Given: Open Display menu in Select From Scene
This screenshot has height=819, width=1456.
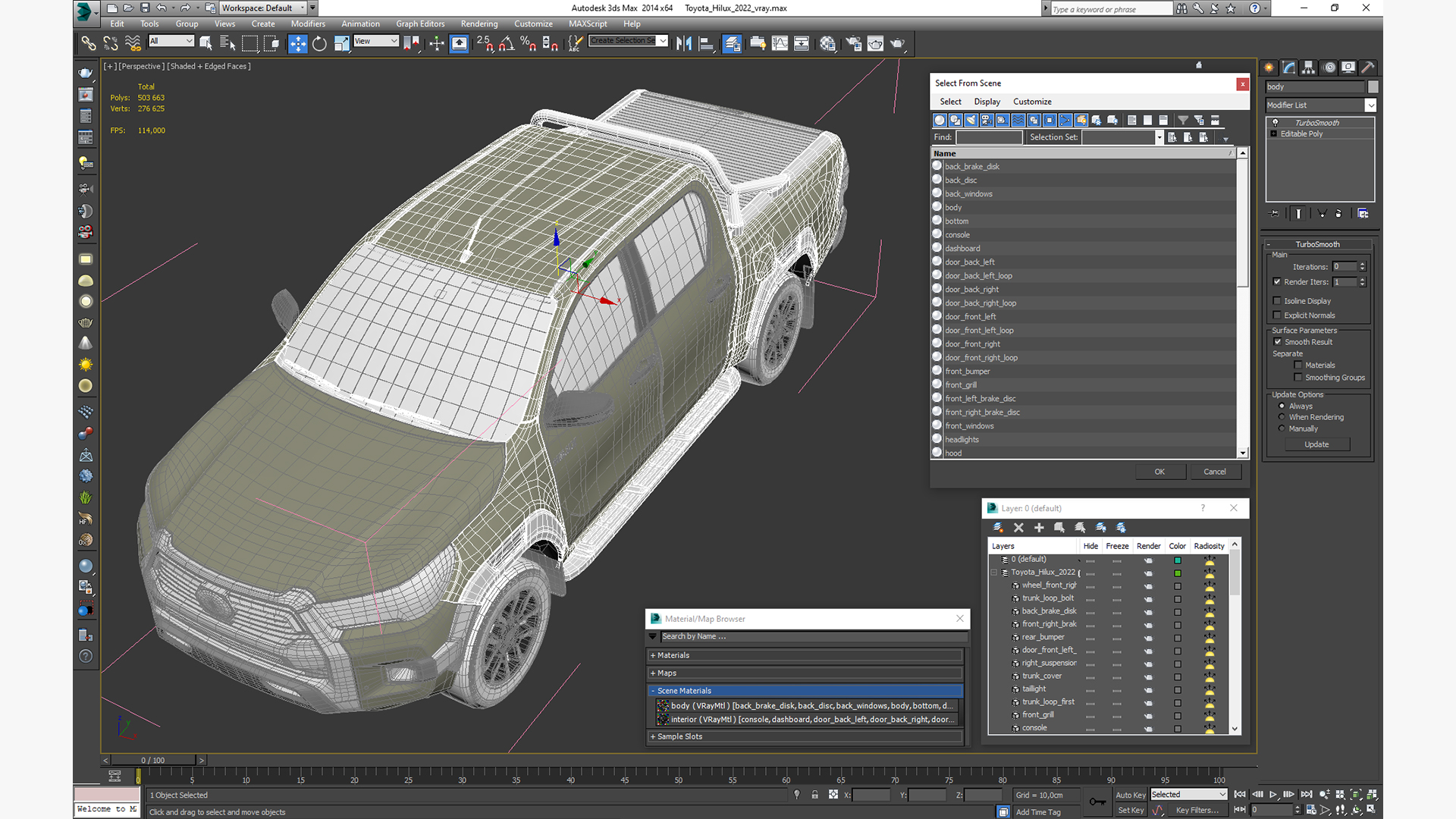Looking at the screenshot, I should [x=987, y=102].
